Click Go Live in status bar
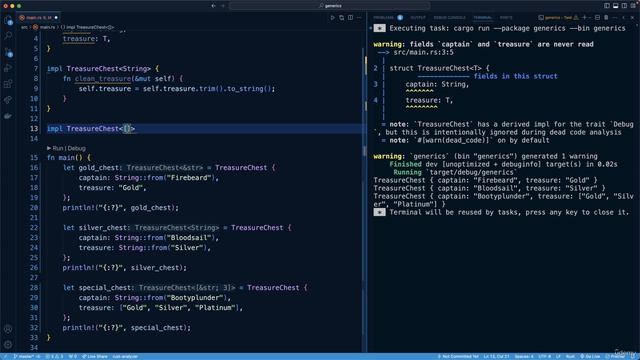This screenshot has height=360, width=640. (x=590, y=356)
